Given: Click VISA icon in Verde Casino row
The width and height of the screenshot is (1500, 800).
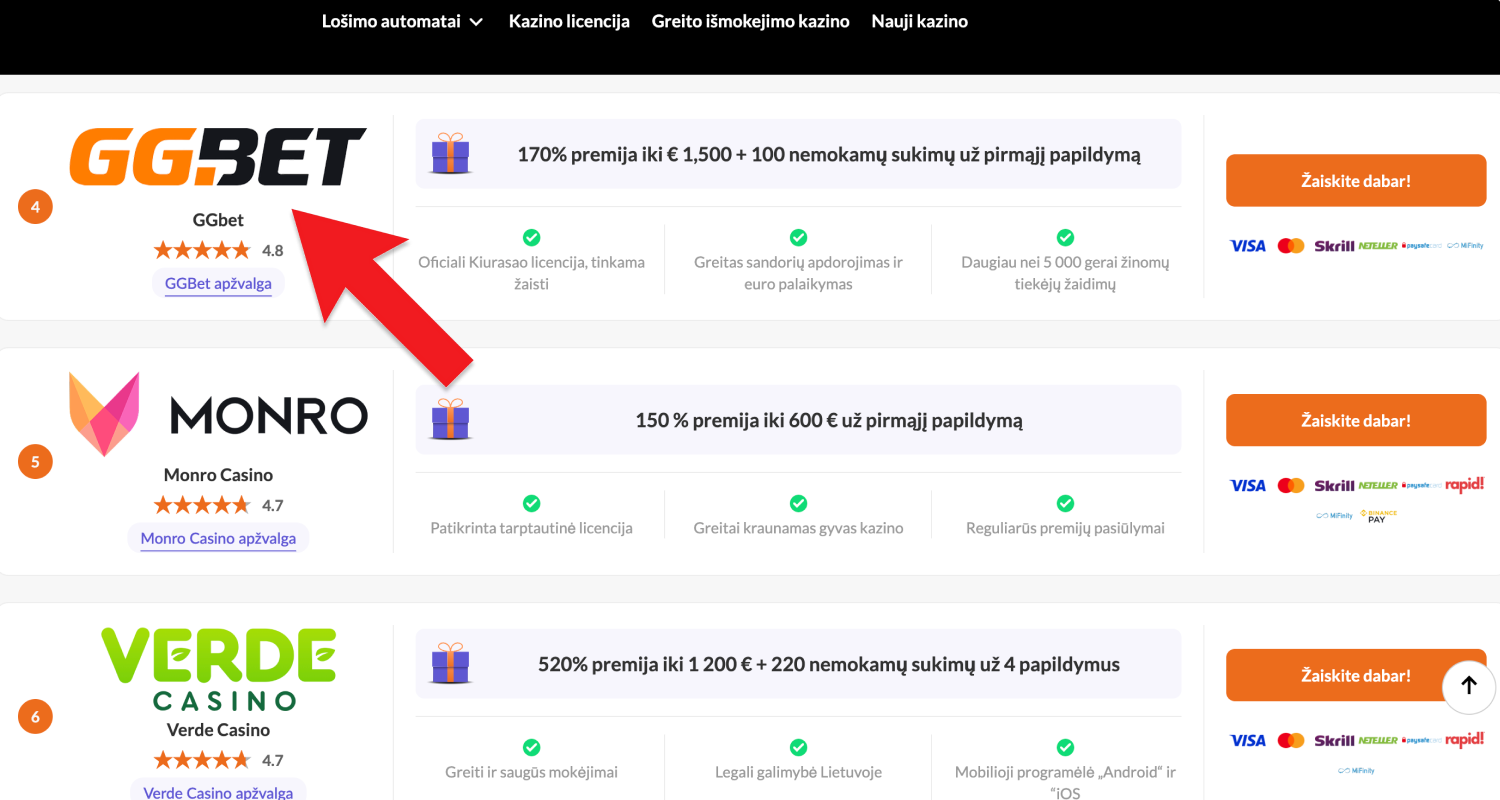Looking at the screenshot, I should (1247, 740).
